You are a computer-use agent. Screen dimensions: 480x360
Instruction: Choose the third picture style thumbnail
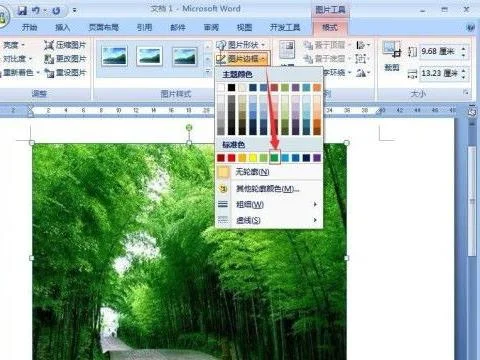(185, 56)
